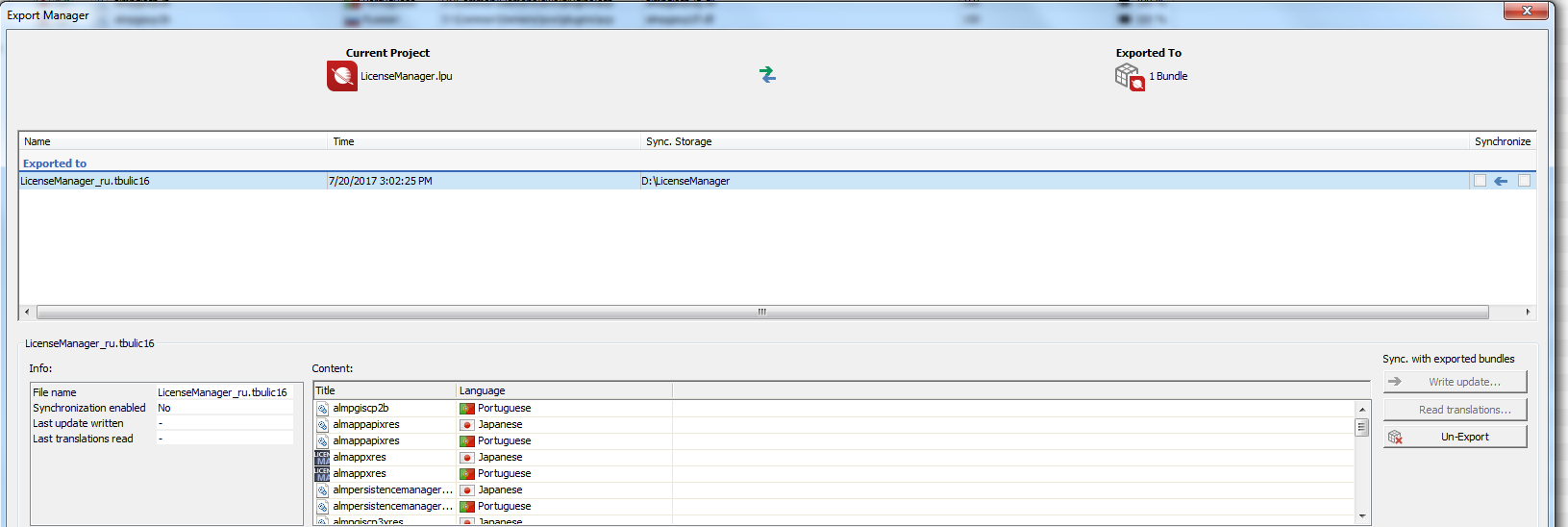This screenshot has width=1568, height=527.
Task: Click the almpgiscp2b file icon
Action: [322, 409]
